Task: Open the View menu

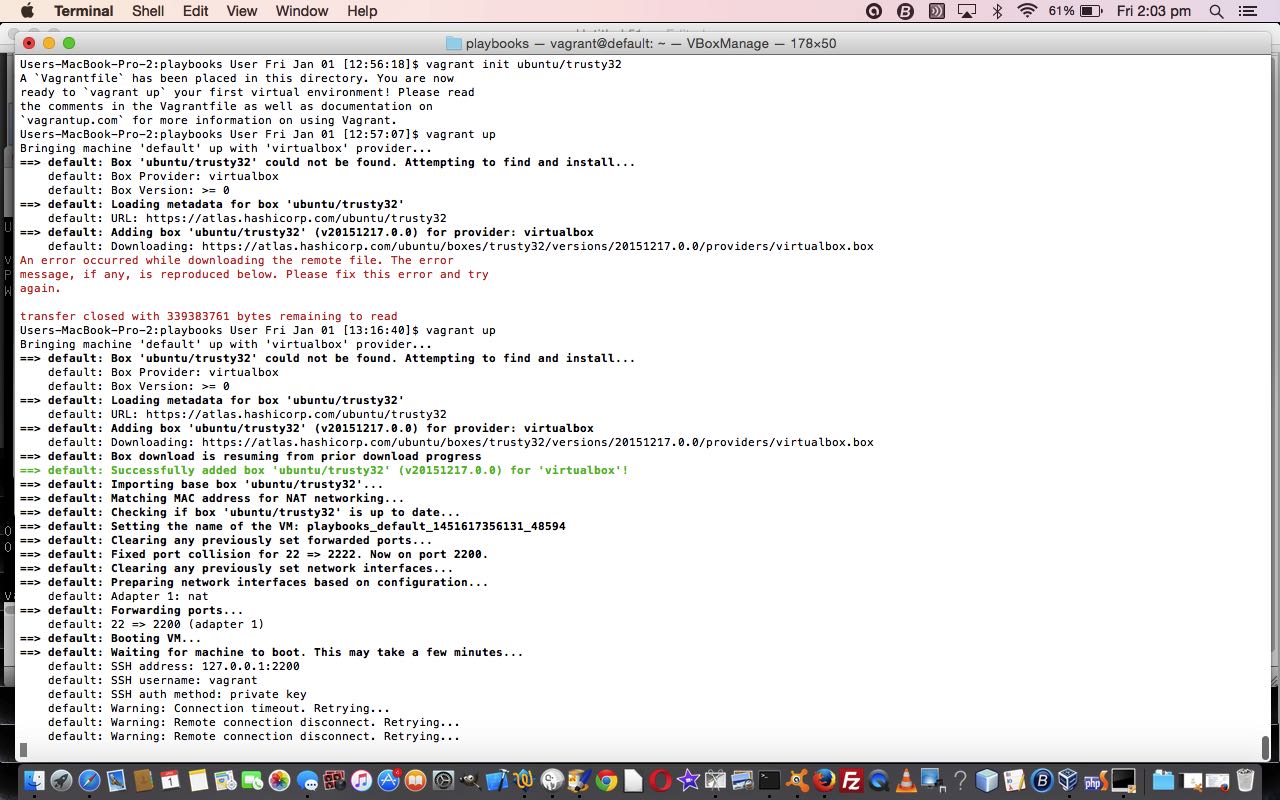Action: point(242,11)
